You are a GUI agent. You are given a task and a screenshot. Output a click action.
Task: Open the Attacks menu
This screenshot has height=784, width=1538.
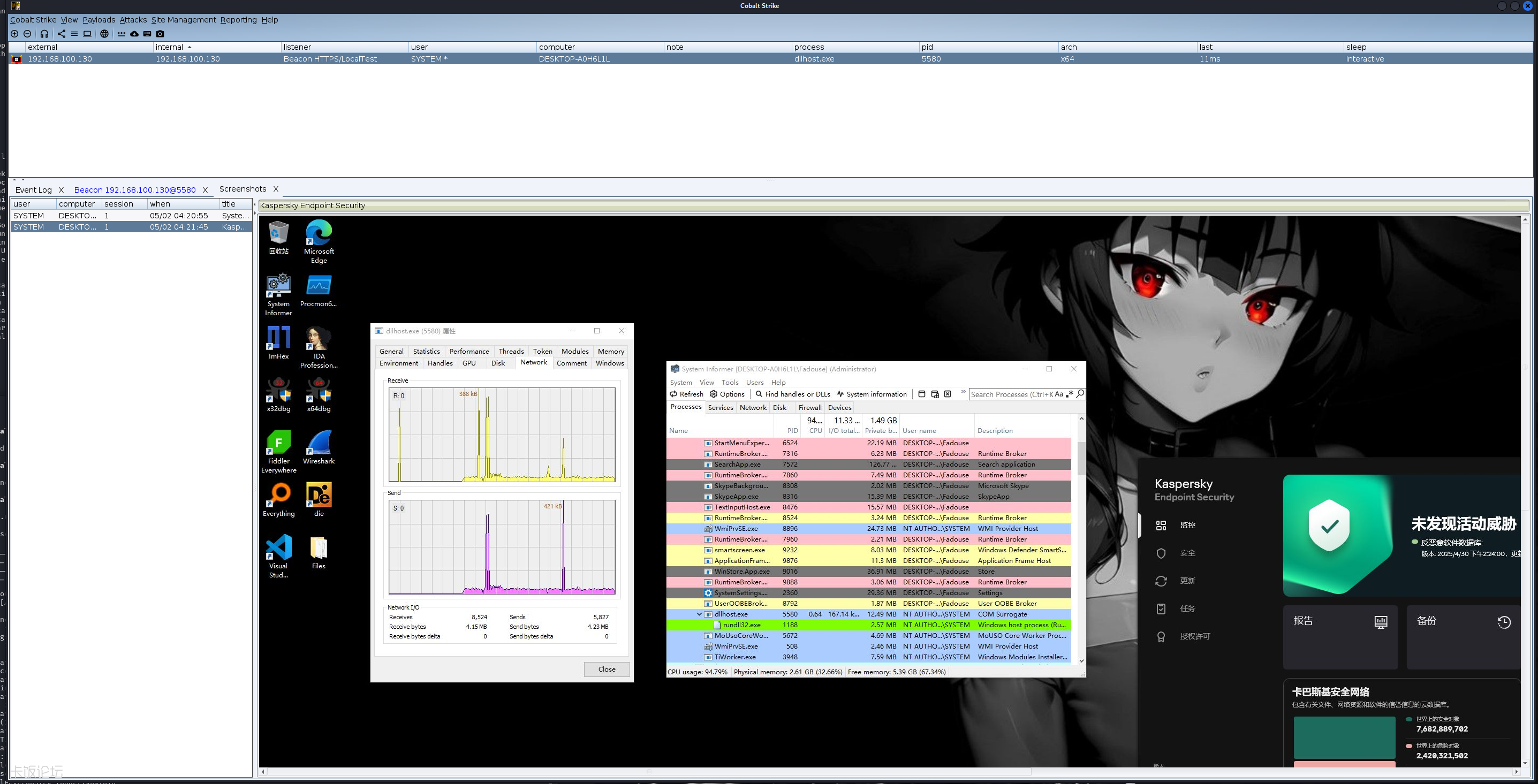click(x=133, y=20)
